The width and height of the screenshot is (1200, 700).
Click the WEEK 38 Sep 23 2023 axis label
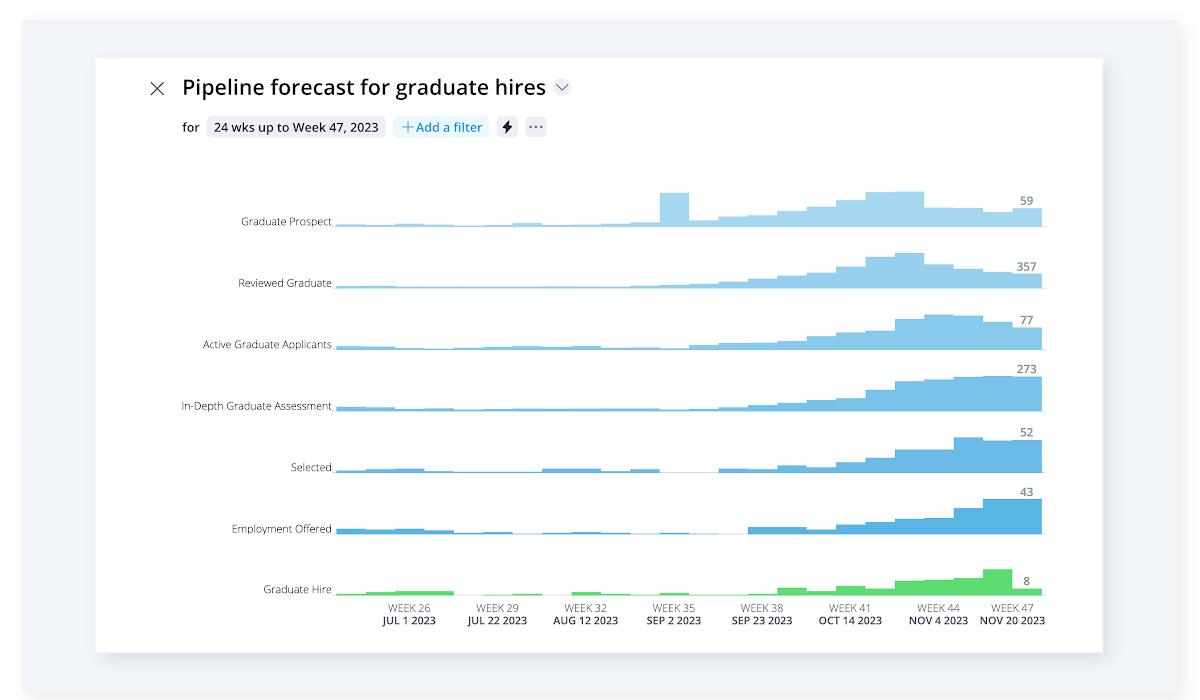[762, 614]
